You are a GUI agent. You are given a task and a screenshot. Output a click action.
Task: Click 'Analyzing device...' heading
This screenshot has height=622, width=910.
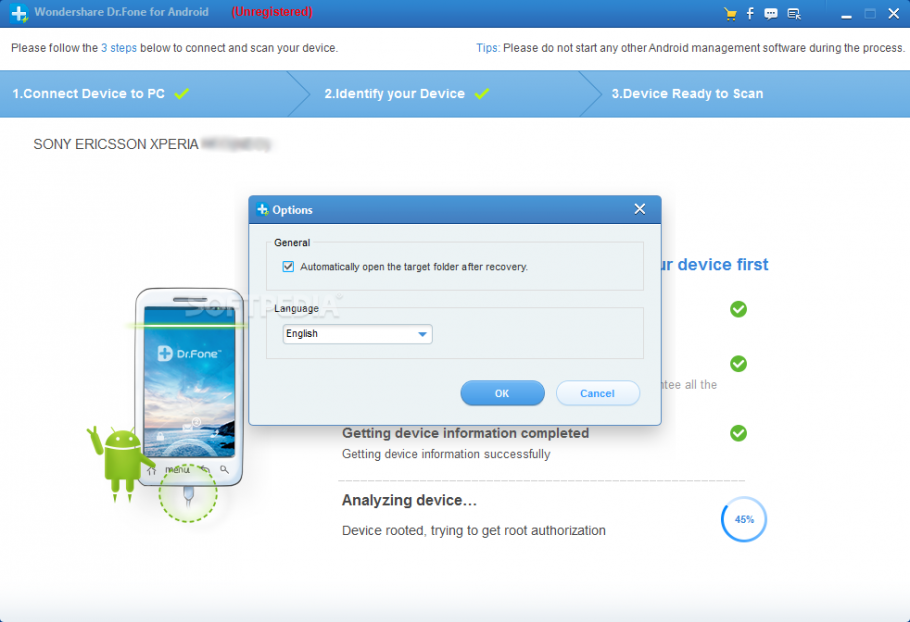coord(409,500)
